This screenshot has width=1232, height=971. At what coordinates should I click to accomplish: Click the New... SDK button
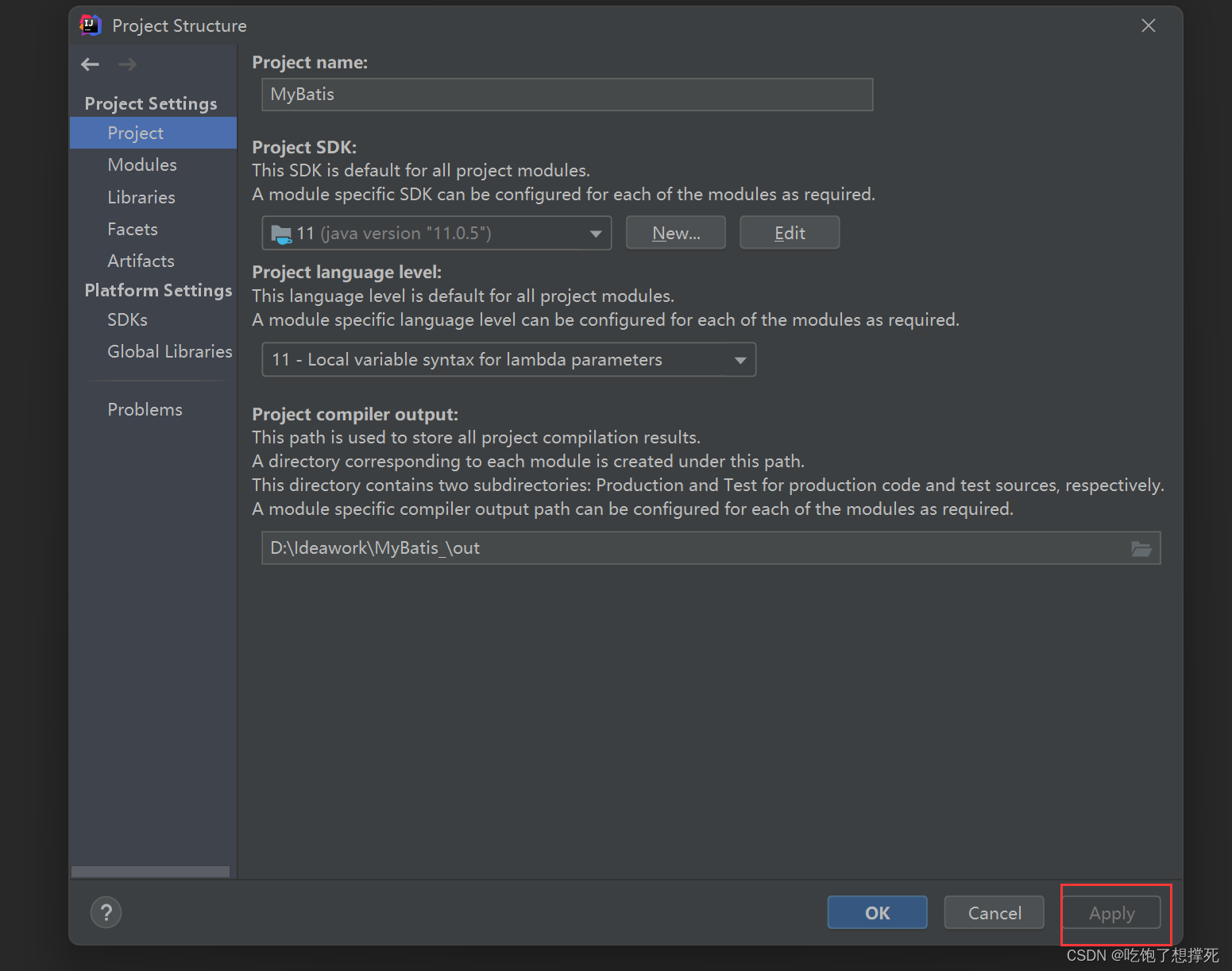coord(676,233)
